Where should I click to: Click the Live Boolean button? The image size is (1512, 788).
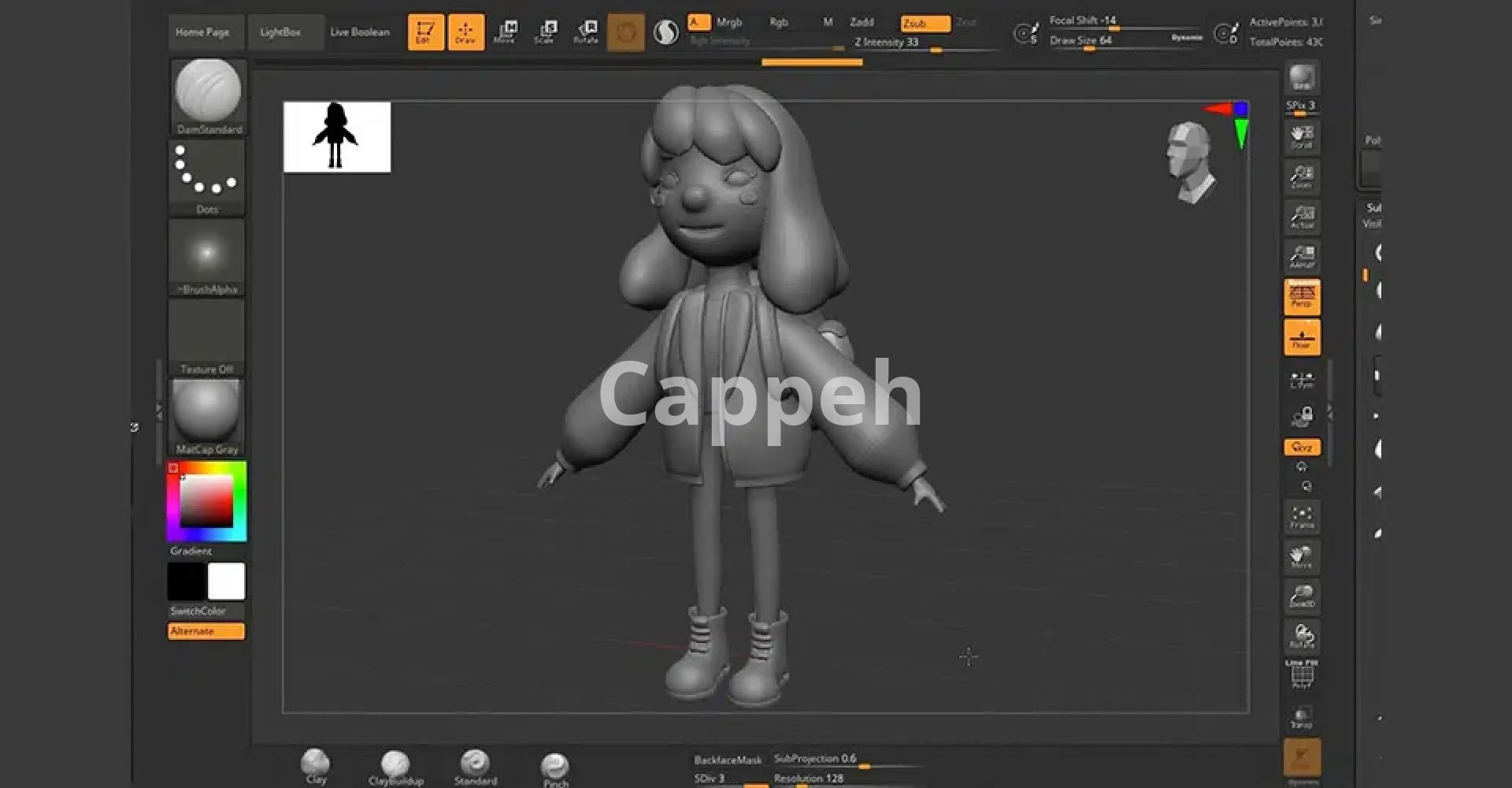(x=360, y=32)
